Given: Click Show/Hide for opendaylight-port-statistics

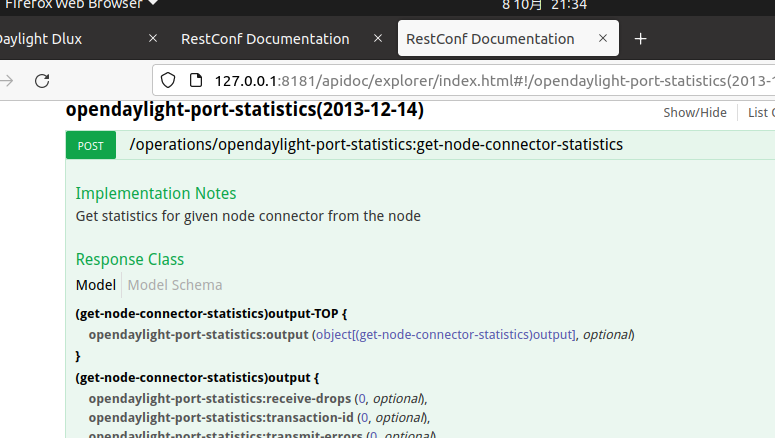Looking at the screenshot, I should [695, 112].
